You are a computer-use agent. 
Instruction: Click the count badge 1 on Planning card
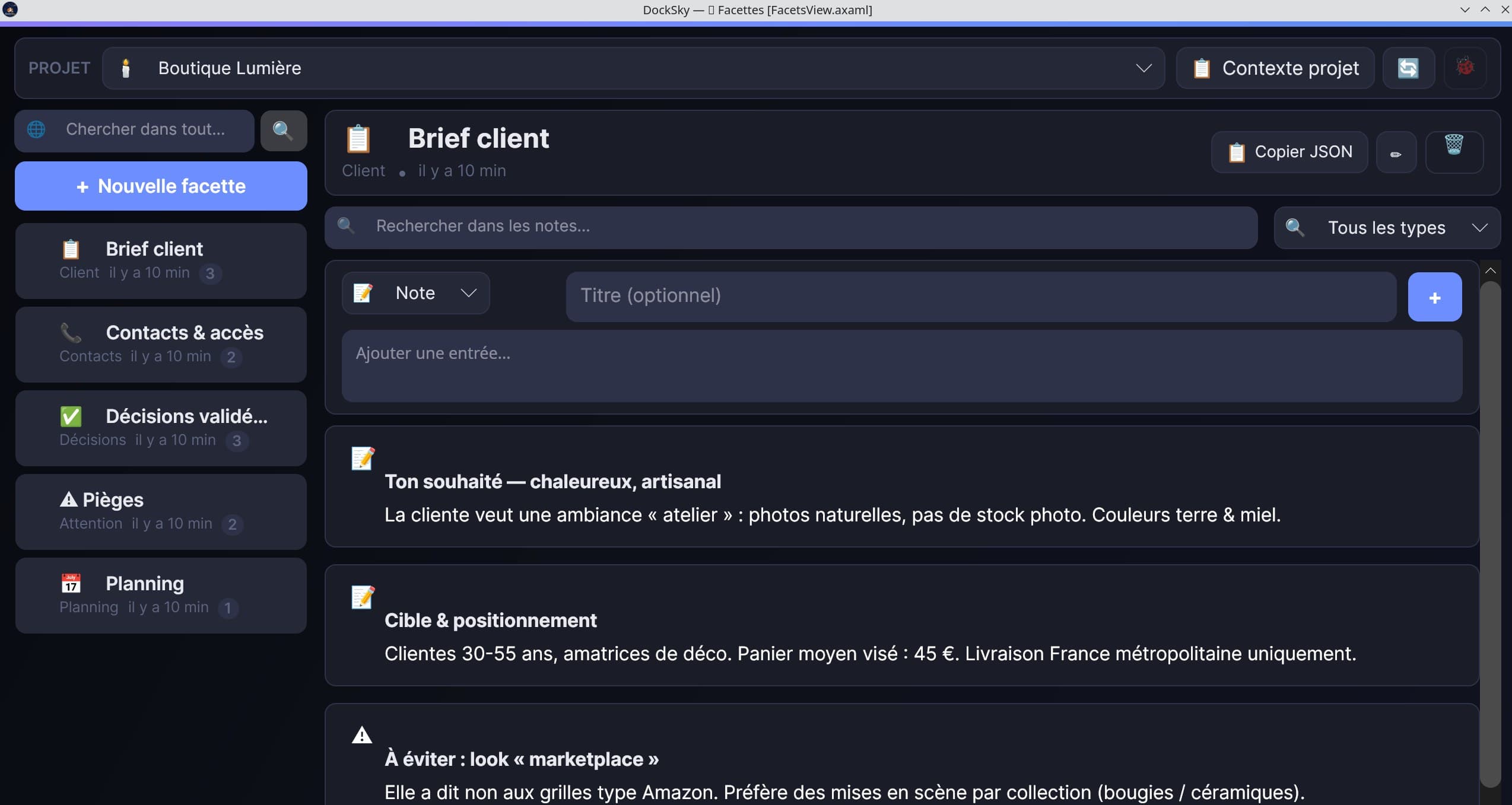pos(228,608)
